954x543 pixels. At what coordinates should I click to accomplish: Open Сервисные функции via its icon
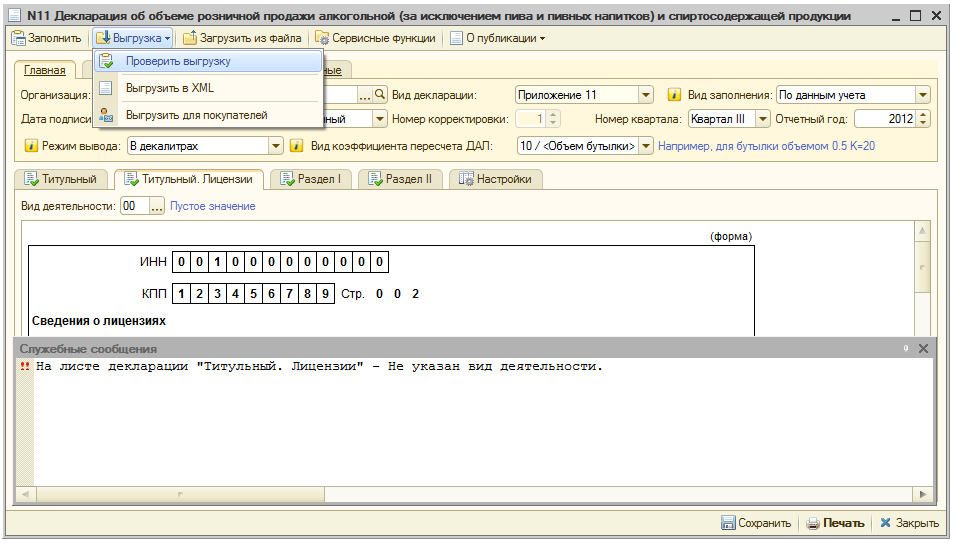[x=322, y=38]
